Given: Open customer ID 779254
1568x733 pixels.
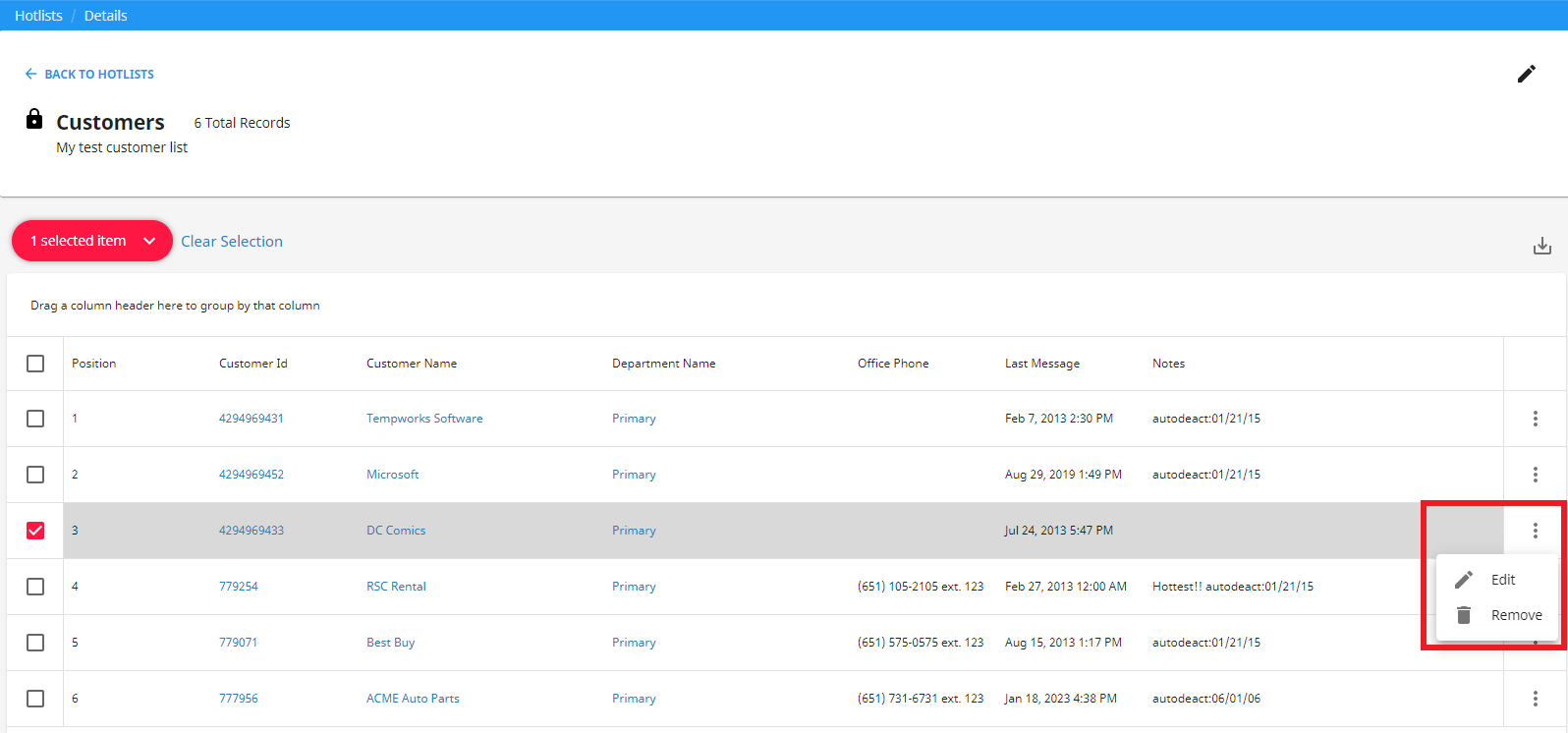Looking at the screenshot, I should coord(239,587).
